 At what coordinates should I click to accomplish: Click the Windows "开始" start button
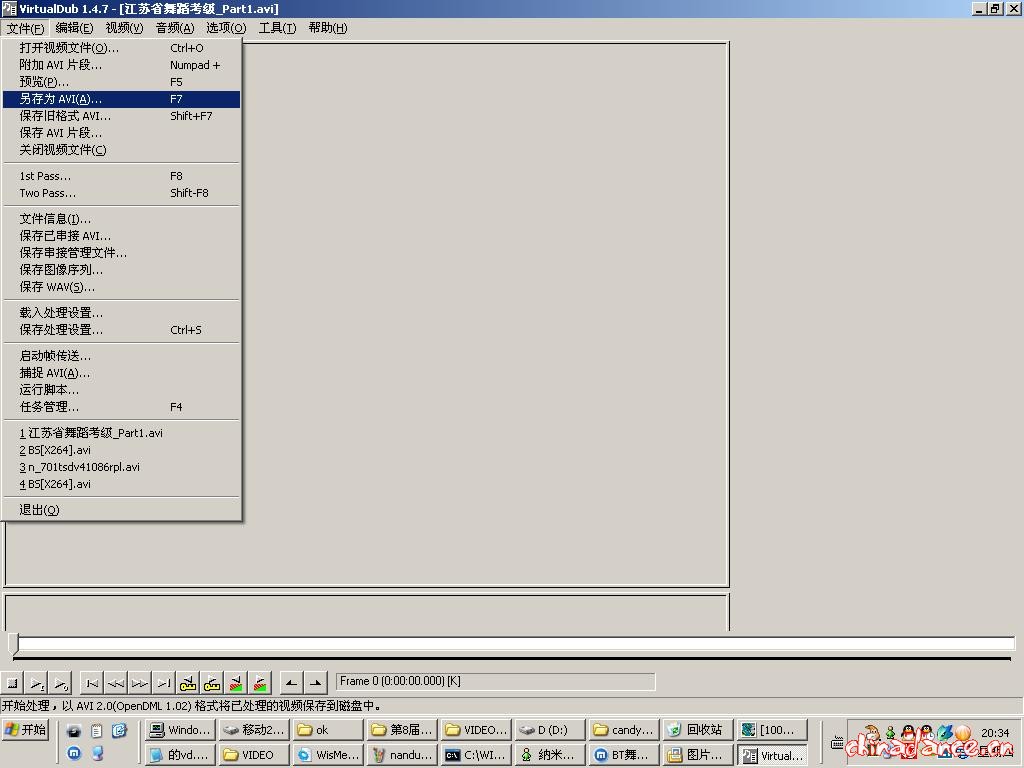coord(25,730)
